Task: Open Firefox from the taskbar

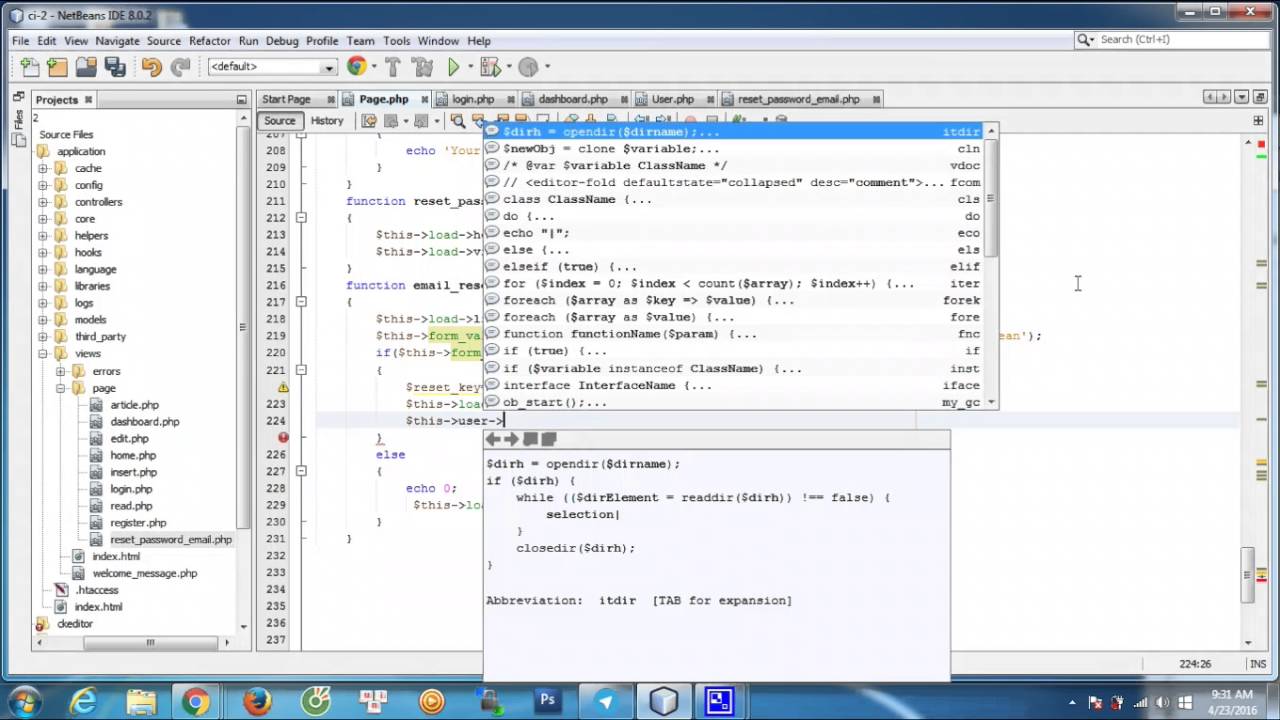Action: click(257, 701)
